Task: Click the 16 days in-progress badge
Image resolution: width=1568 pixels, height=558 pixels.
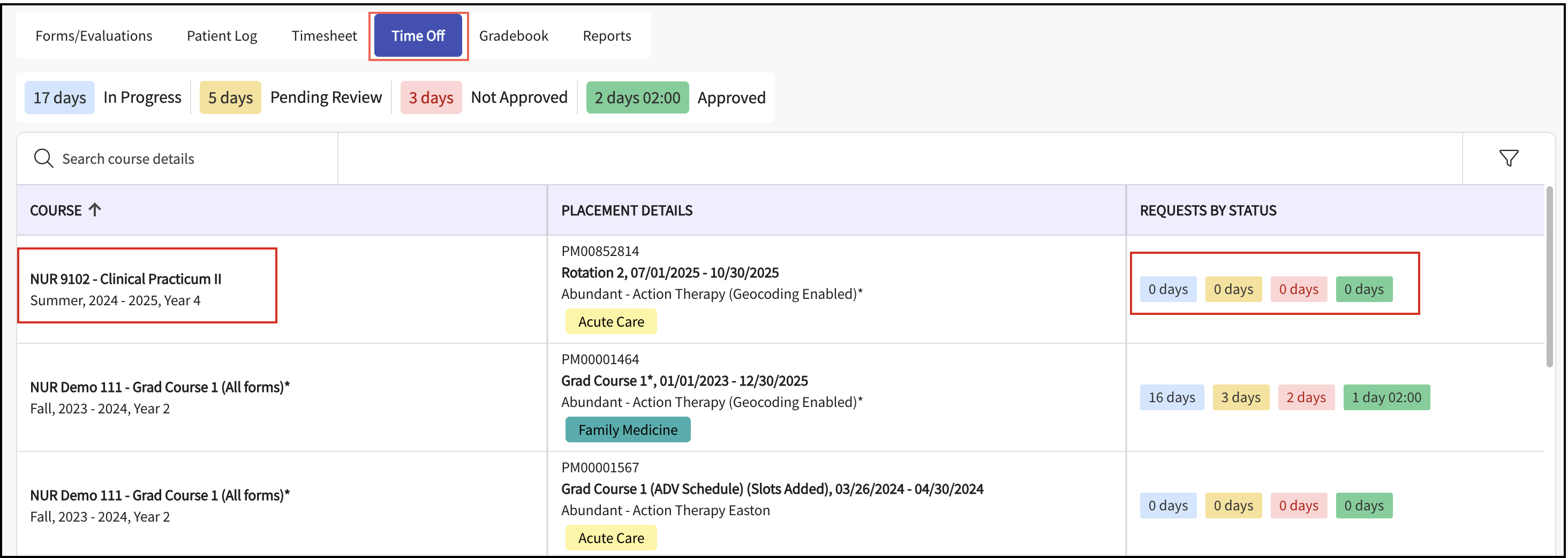Action: (1171, 397)
